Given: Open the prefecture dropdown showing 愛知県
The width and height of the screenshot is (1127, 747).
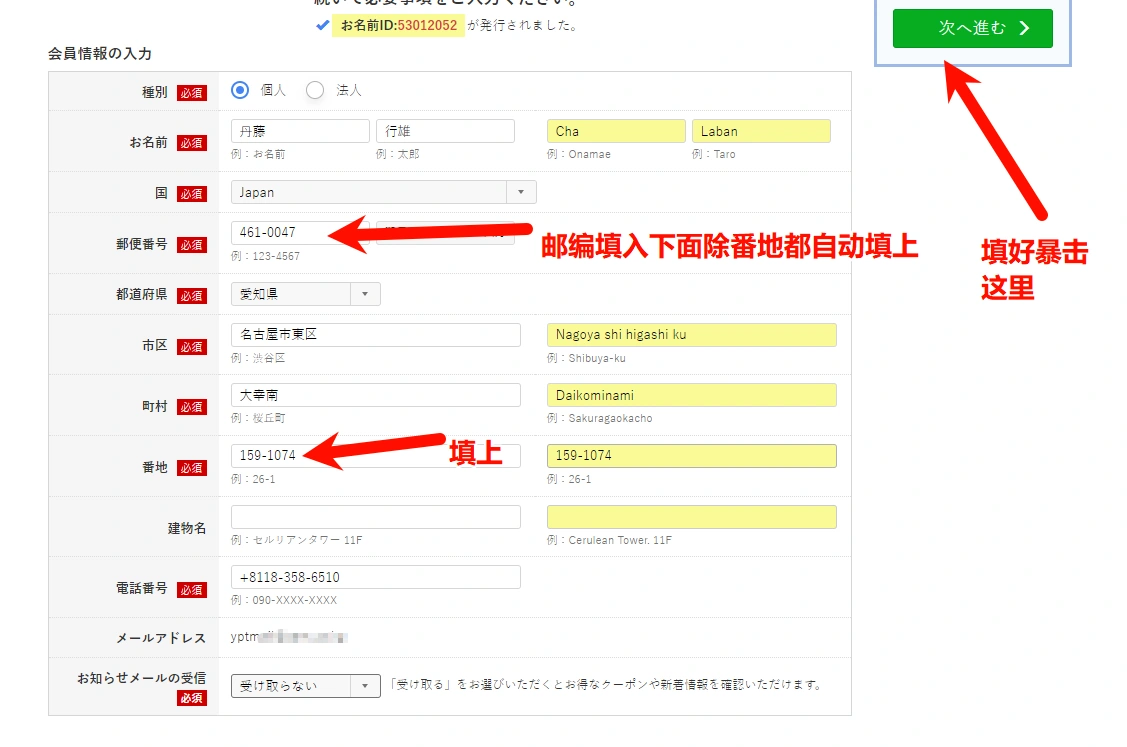Looking at the screenshot, I should pos(305,294).
